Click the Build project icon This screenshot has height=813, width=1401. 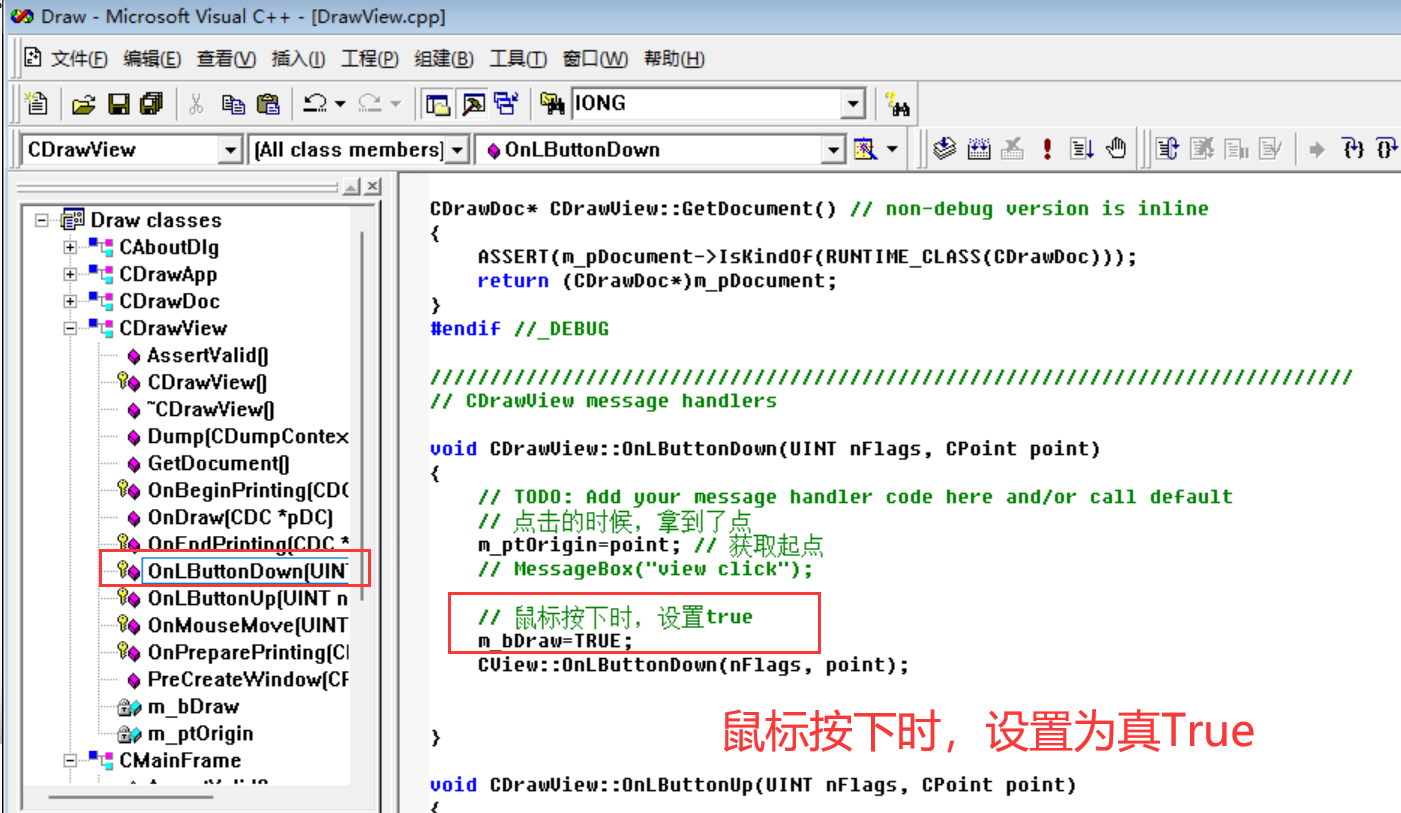tap(979, 150)
